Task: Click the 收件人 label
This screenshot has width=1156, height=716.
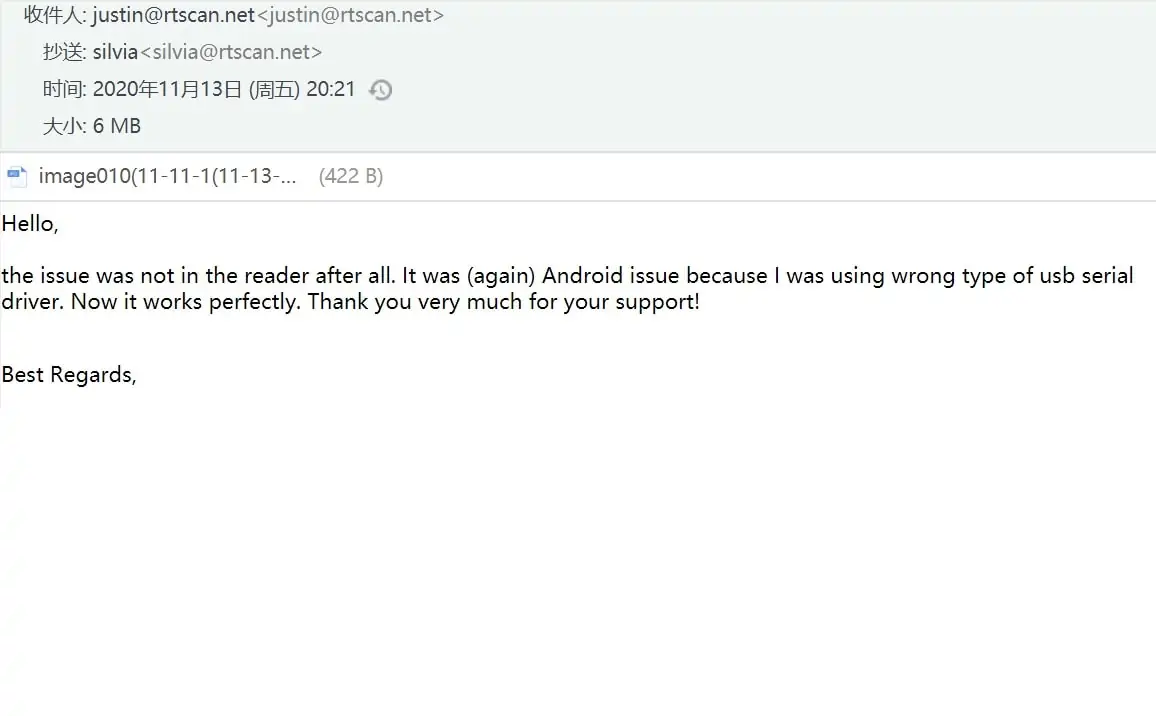Action: (54, 15)
